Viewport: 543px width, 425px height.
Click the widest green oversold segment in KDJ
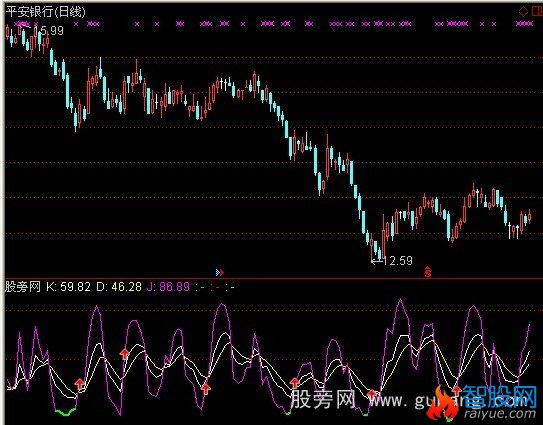pyautogui.click(x=65, y=412)
